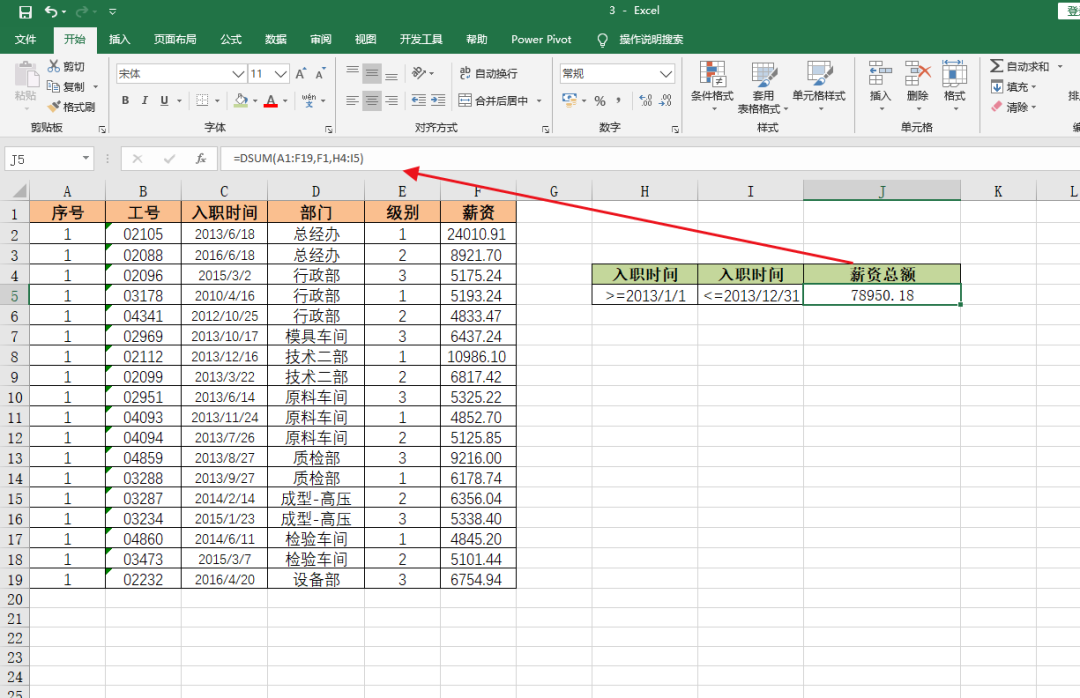
Task: Click Fill (填充) button
Action: point(1013,87)
